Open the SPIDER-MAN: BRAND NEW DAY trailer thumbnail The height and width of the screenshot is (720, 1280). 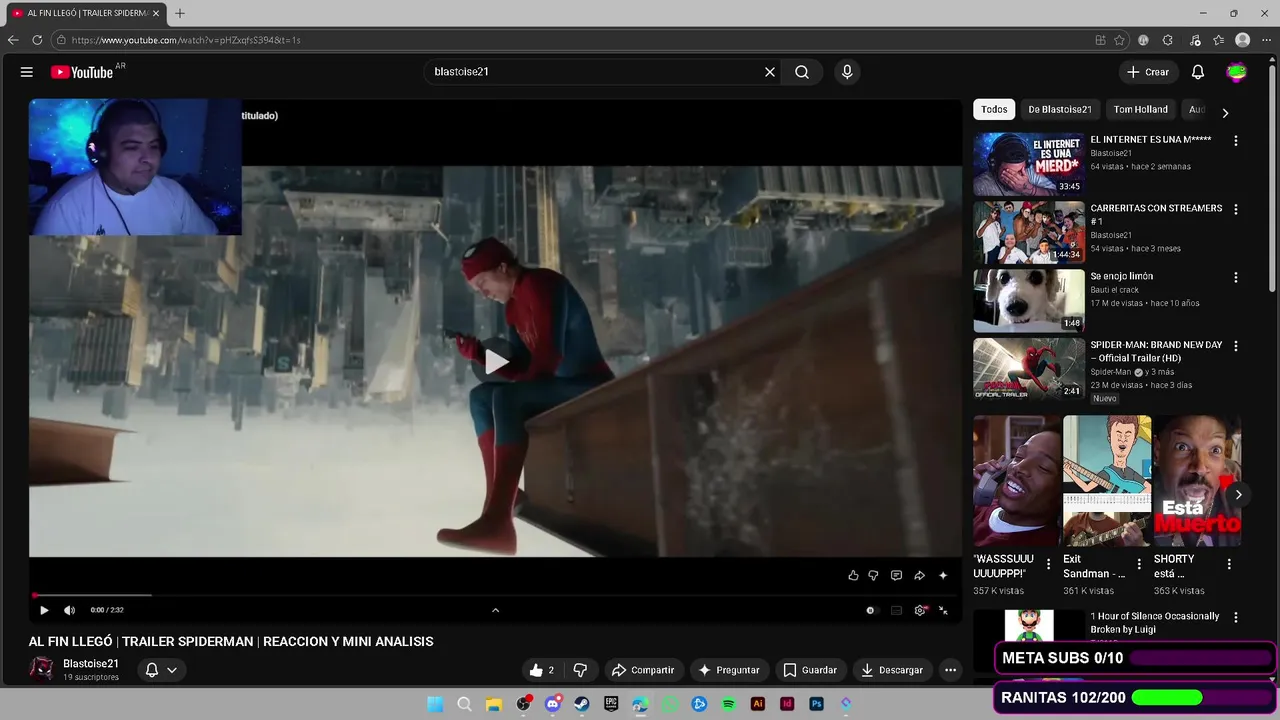1029,369
